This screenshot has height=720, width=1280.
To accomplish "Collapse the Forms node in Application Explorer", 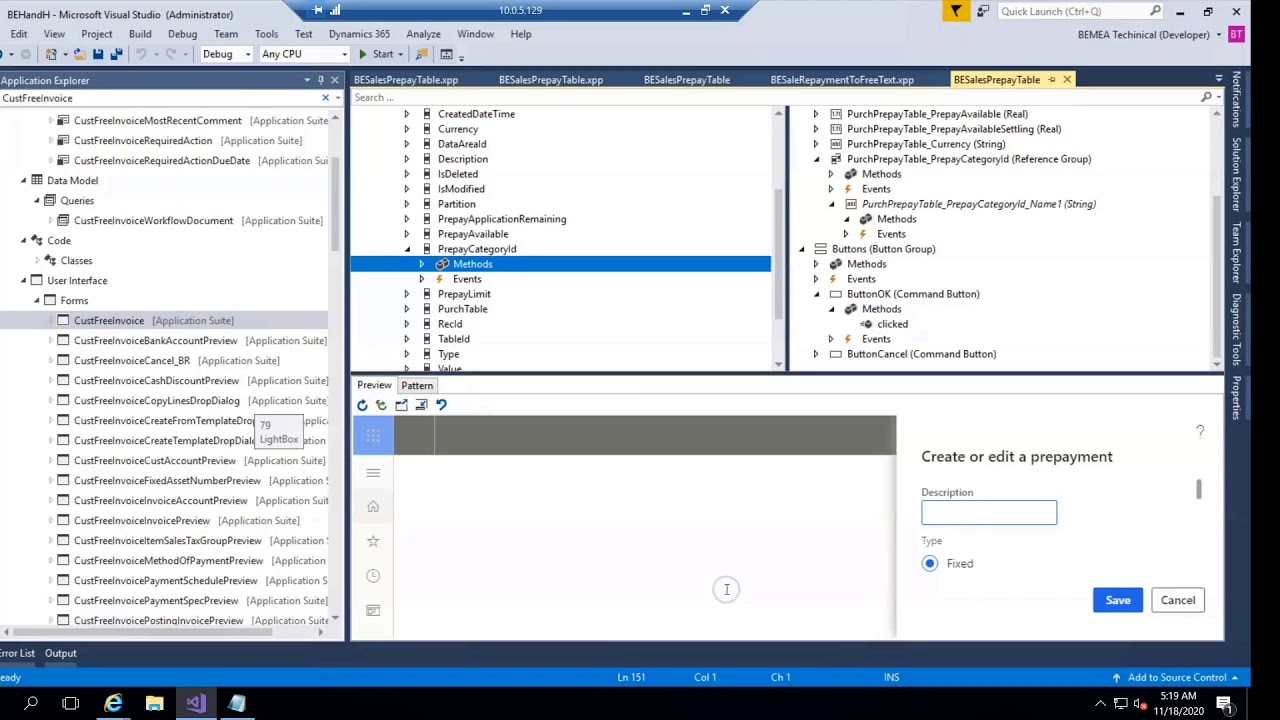I will [x=37, y=301].
